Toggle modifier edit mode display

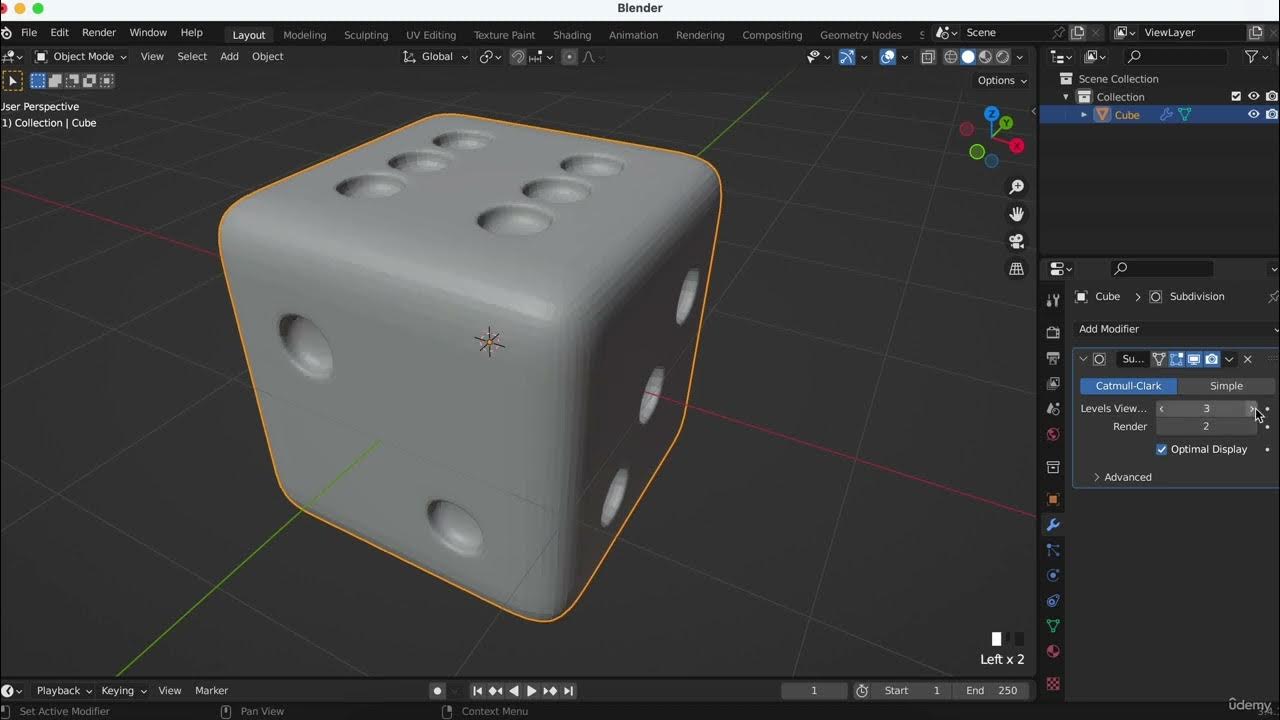(x=1177, y=359)
